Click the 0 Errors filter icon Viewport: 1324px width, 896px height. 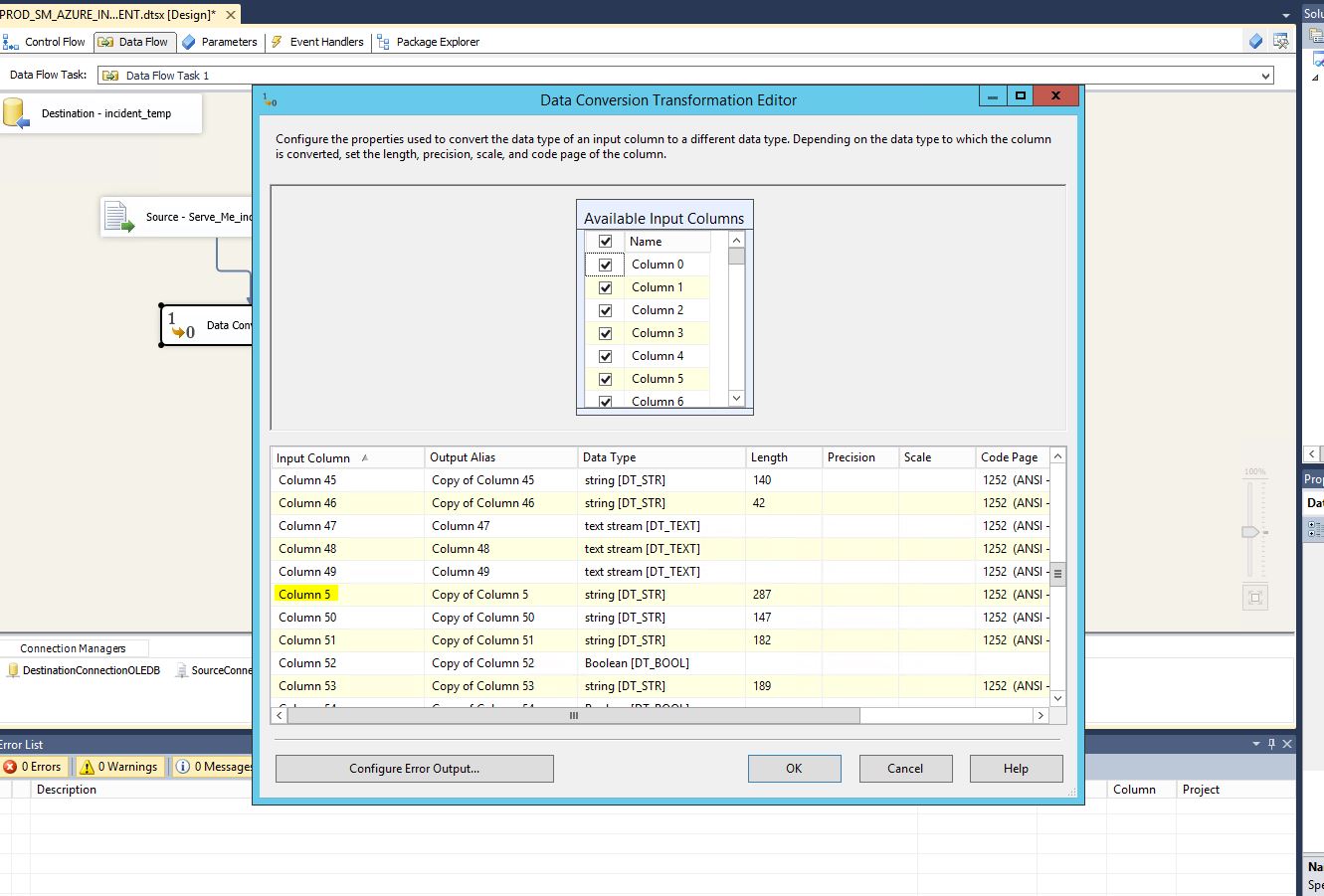(35, 766)
